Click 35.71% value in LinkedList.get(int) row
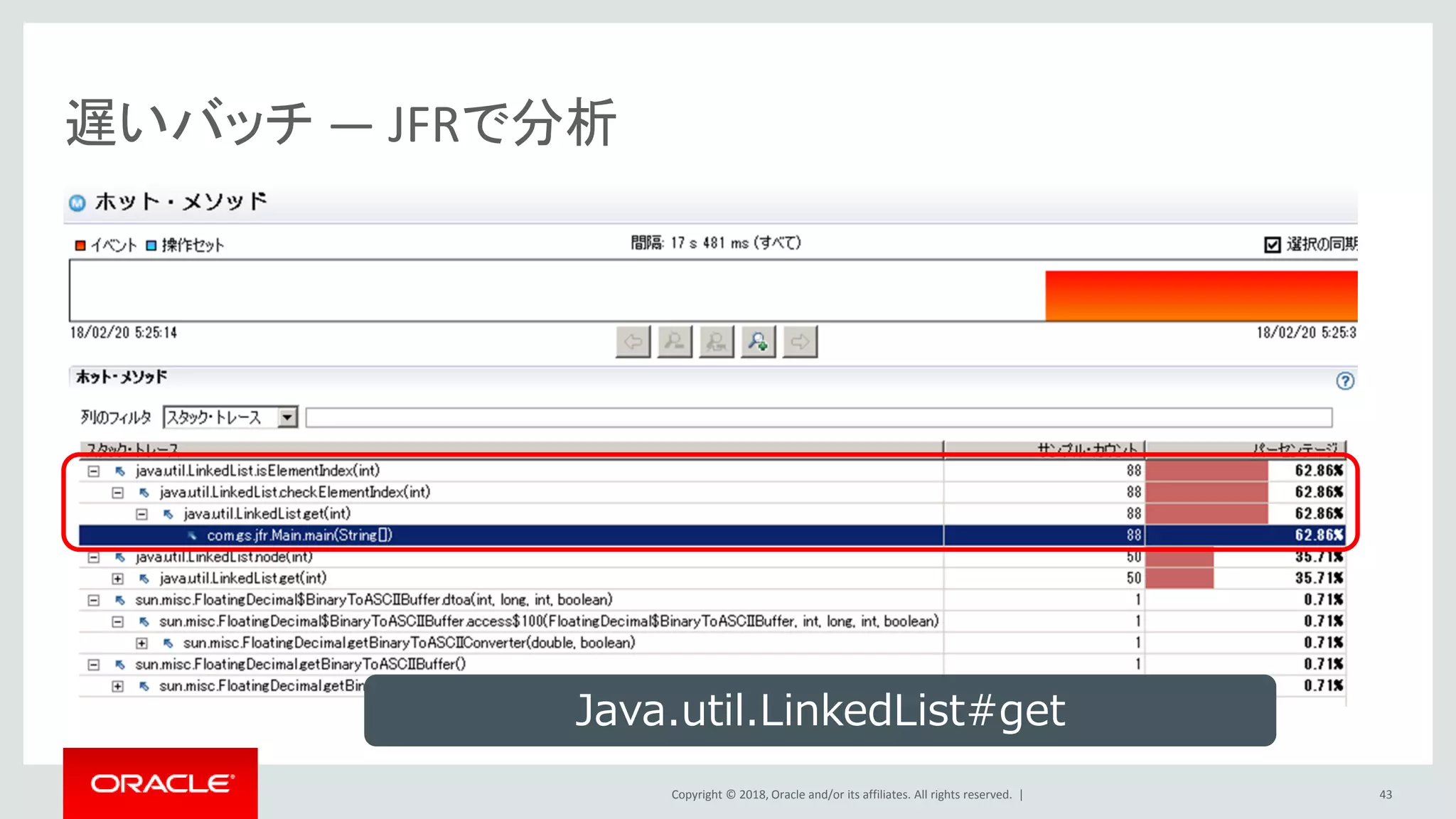 click(x=1319, y=578)
